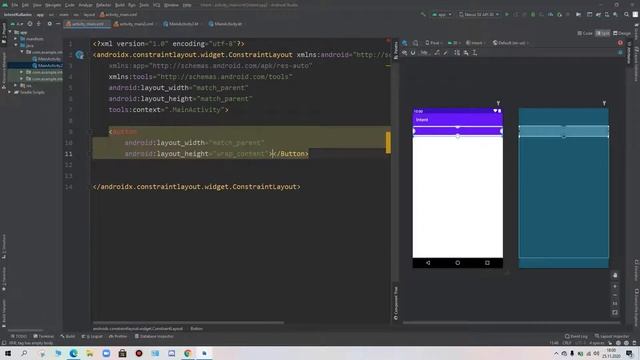This screenshot has width=640, height=360.
Task: Collapse the com.example package folder
Action: point(22,52)
